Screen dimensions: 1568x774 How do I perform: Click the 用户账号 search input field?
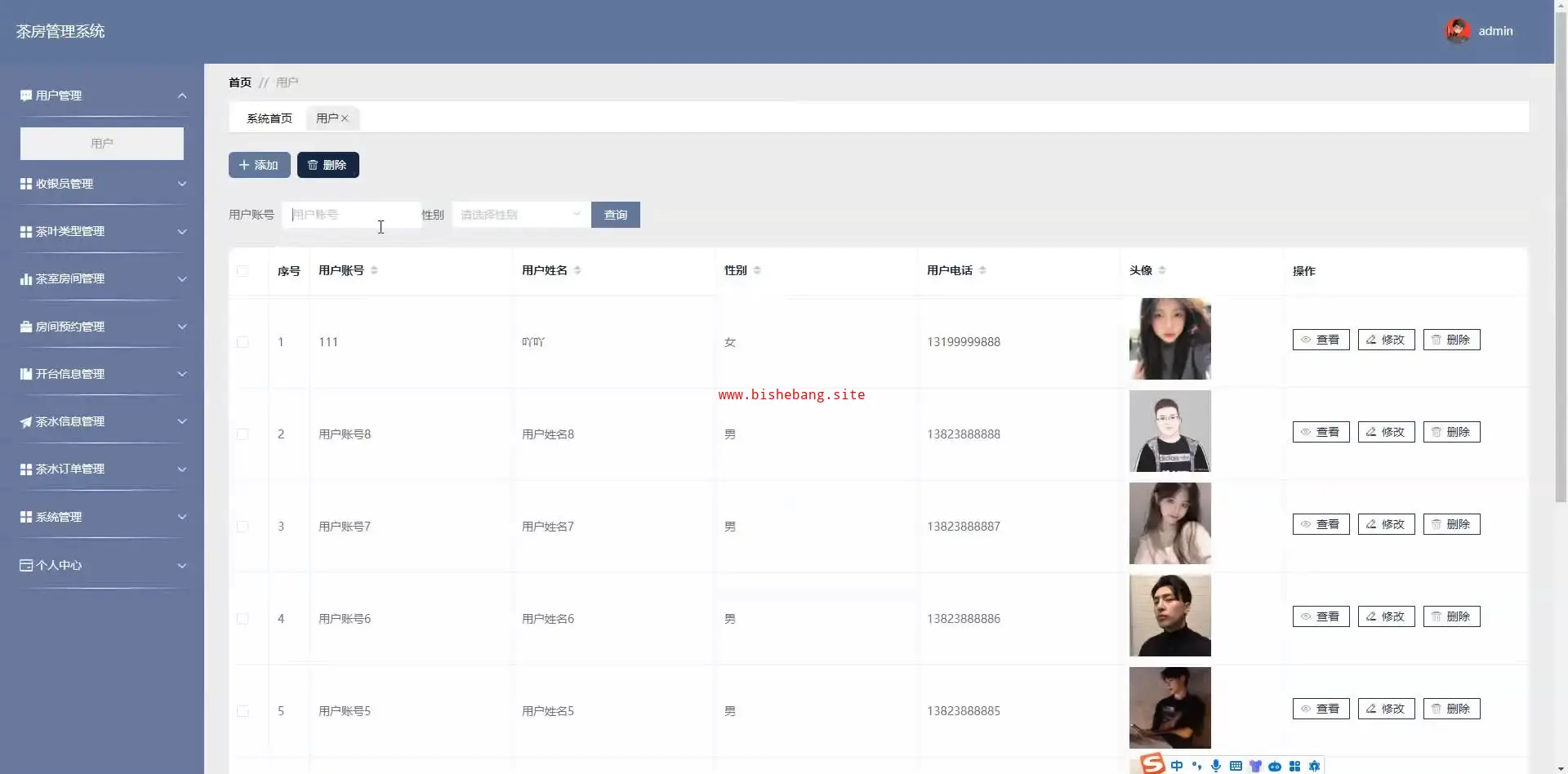[x=351, y=215]
